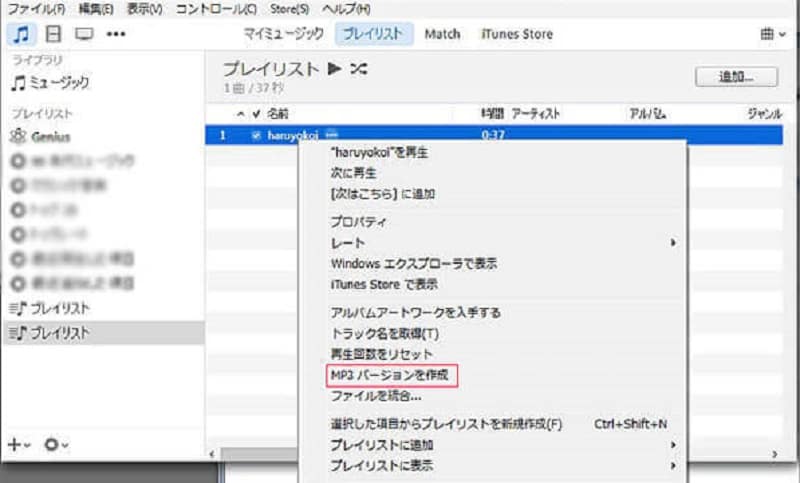Open ヘルプ(H) menu
The height and width of the screenshot is (483, 800).
coord(346,9)
